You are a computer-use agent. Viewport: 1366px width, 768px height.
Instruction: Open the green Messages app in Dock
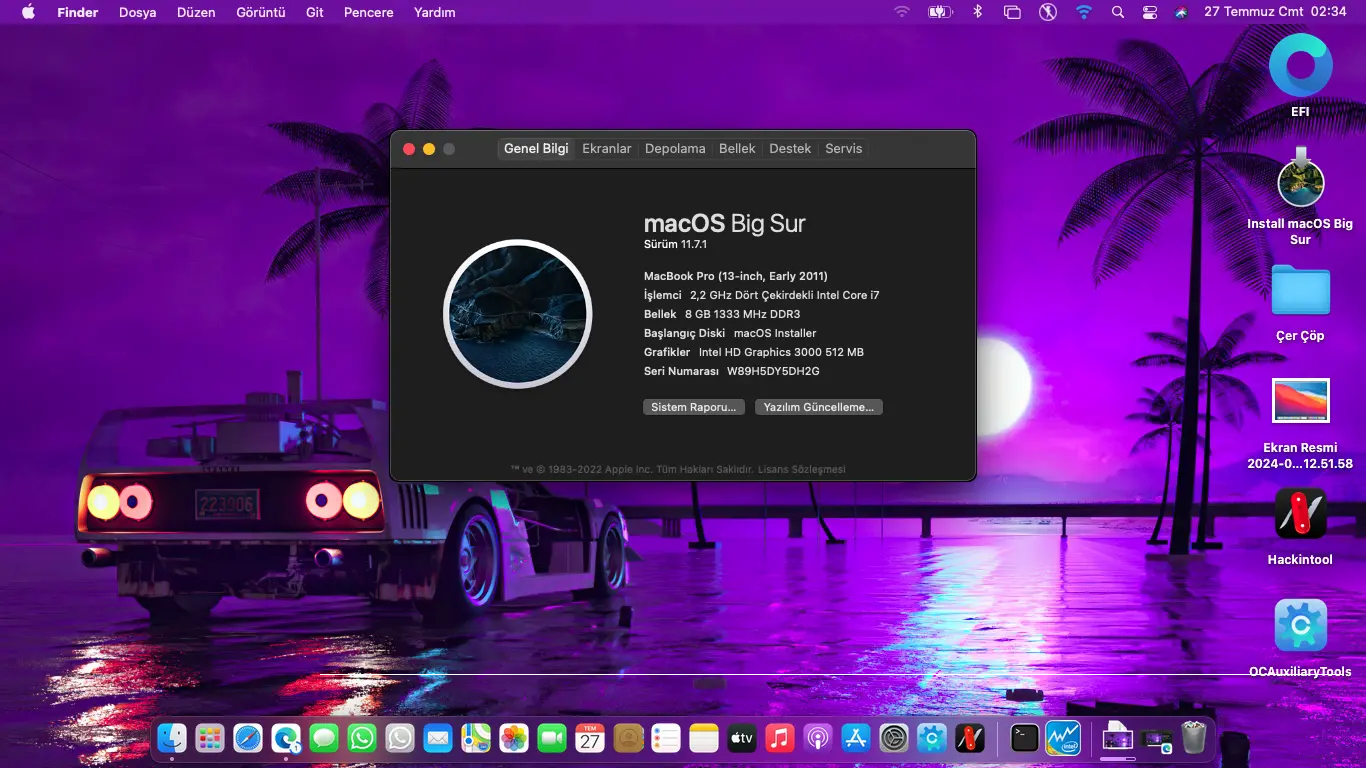324,738
